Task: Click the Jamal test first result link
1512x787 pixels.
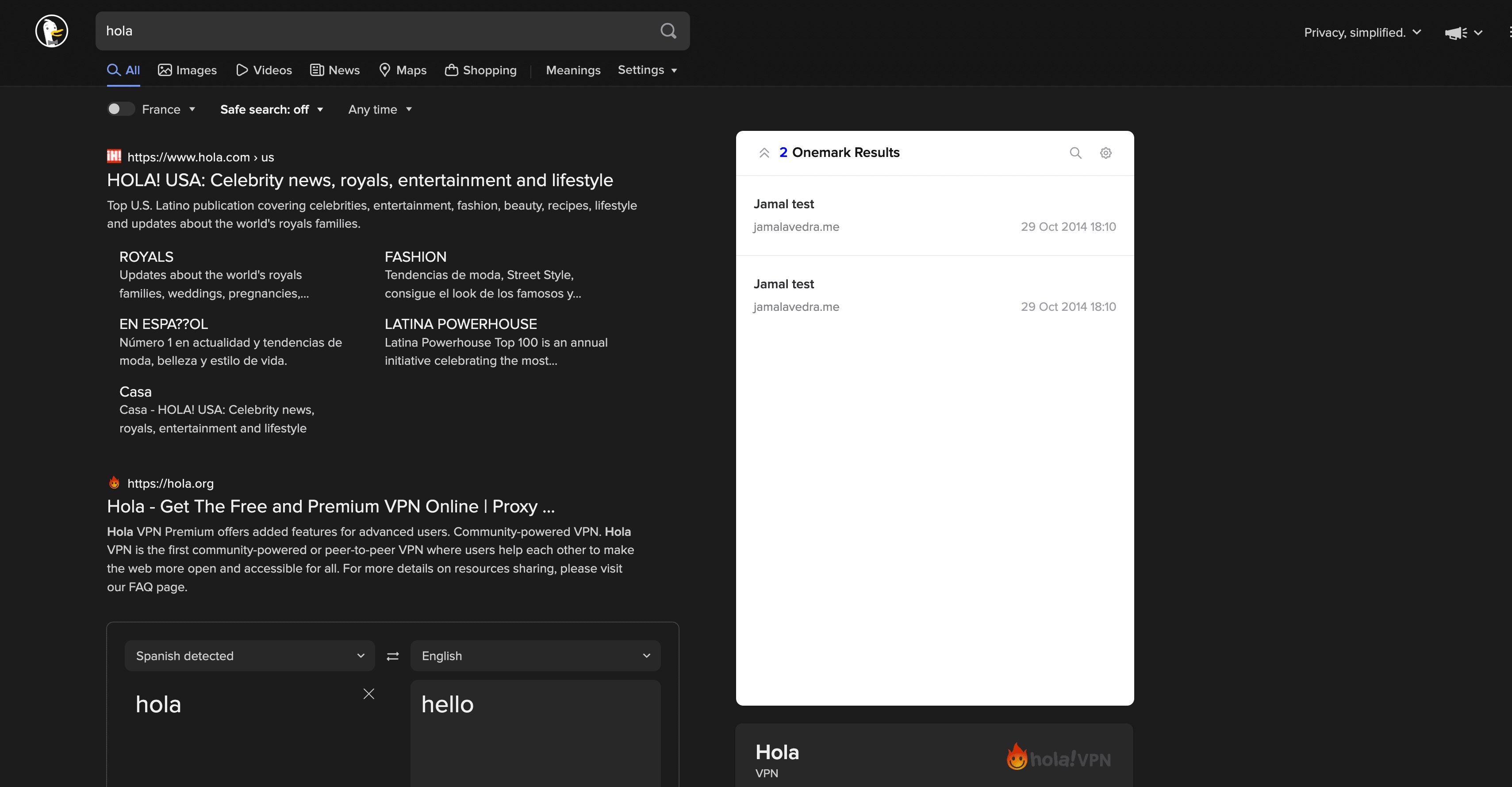Action: coord(784,204)
